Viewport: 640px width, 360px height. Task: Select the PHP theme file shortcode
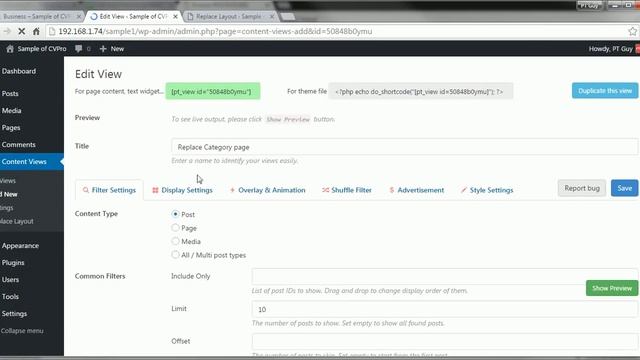(420, 91)
